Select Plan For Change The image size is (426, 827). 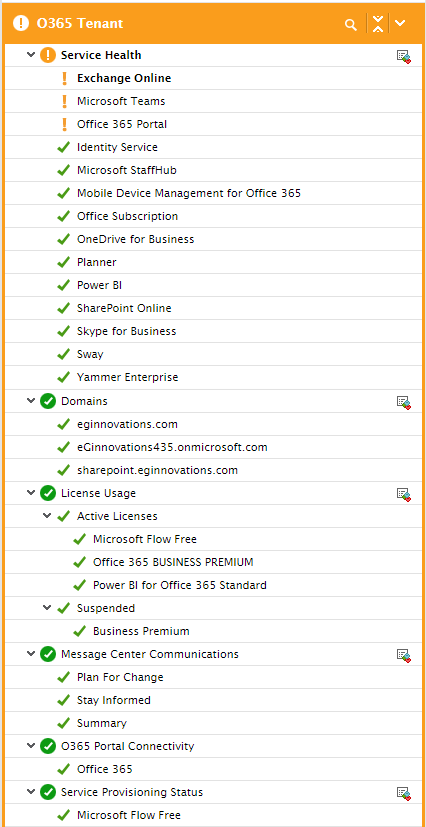click(120, 677)
